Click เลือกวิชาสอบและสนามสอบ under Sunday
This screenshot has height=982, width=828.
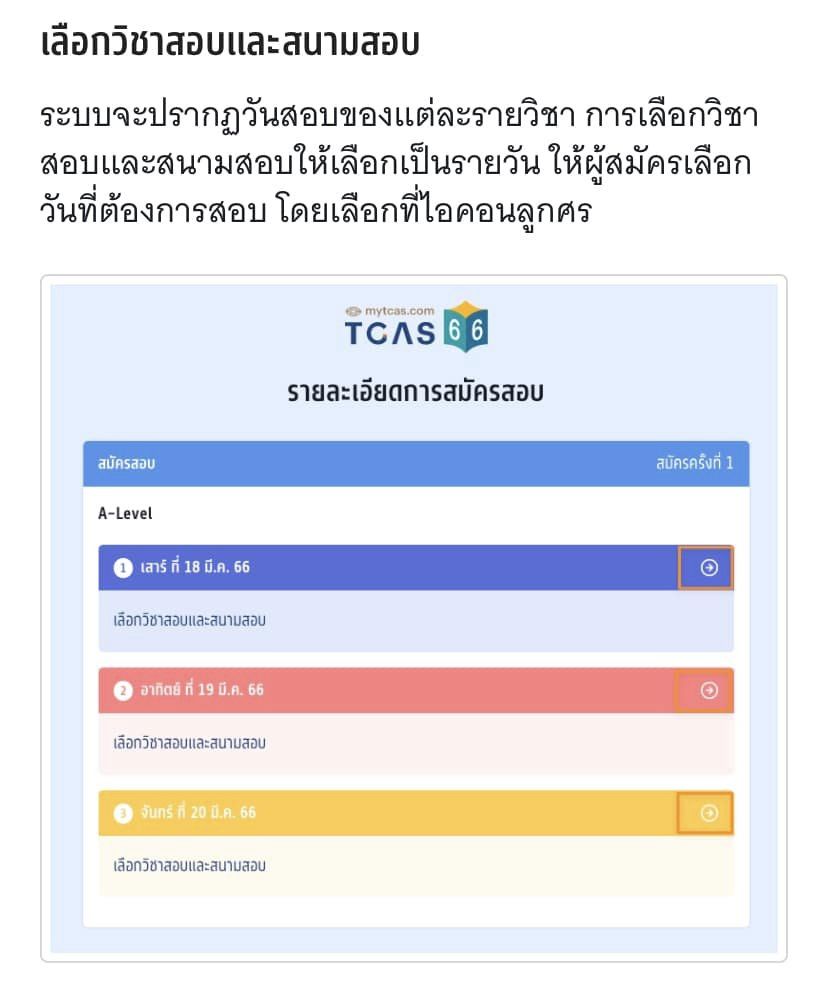190,743
